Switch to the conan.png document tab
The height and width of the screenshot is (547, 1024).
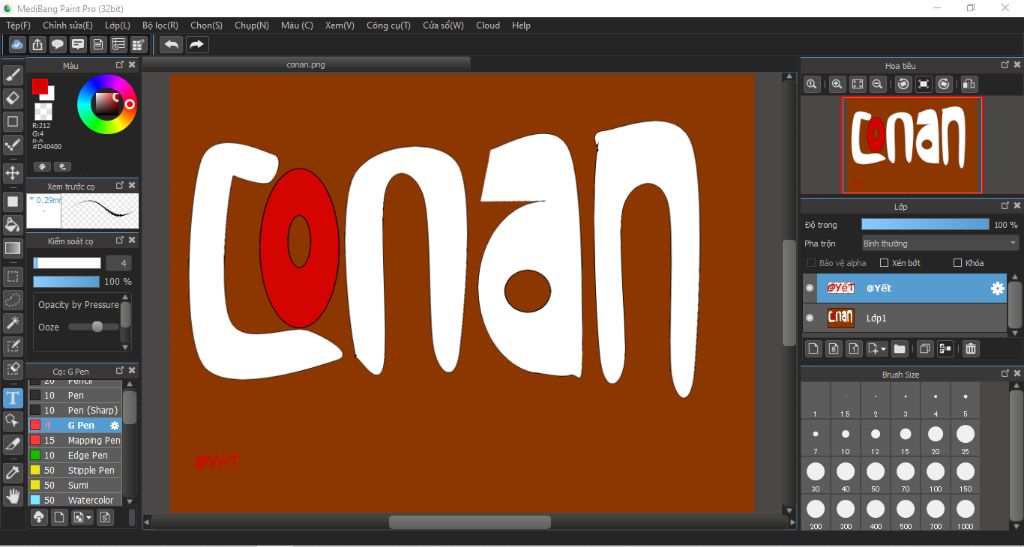point(306,65)
